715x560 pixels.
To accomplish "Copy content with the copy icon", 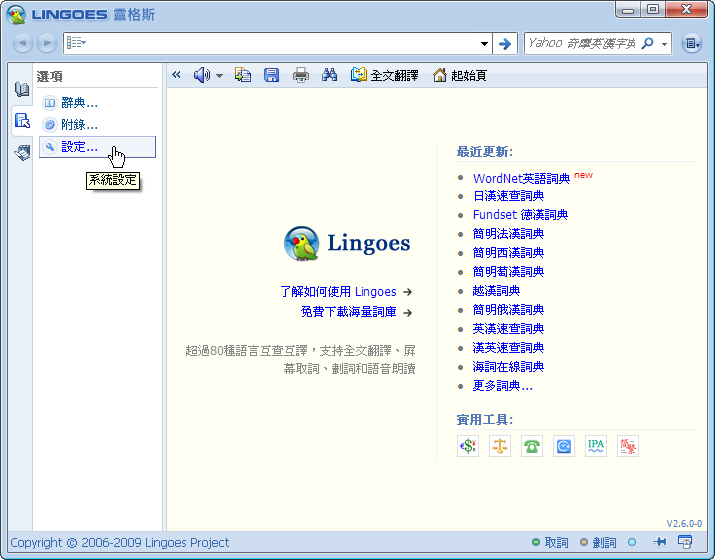I will (243, 75).
